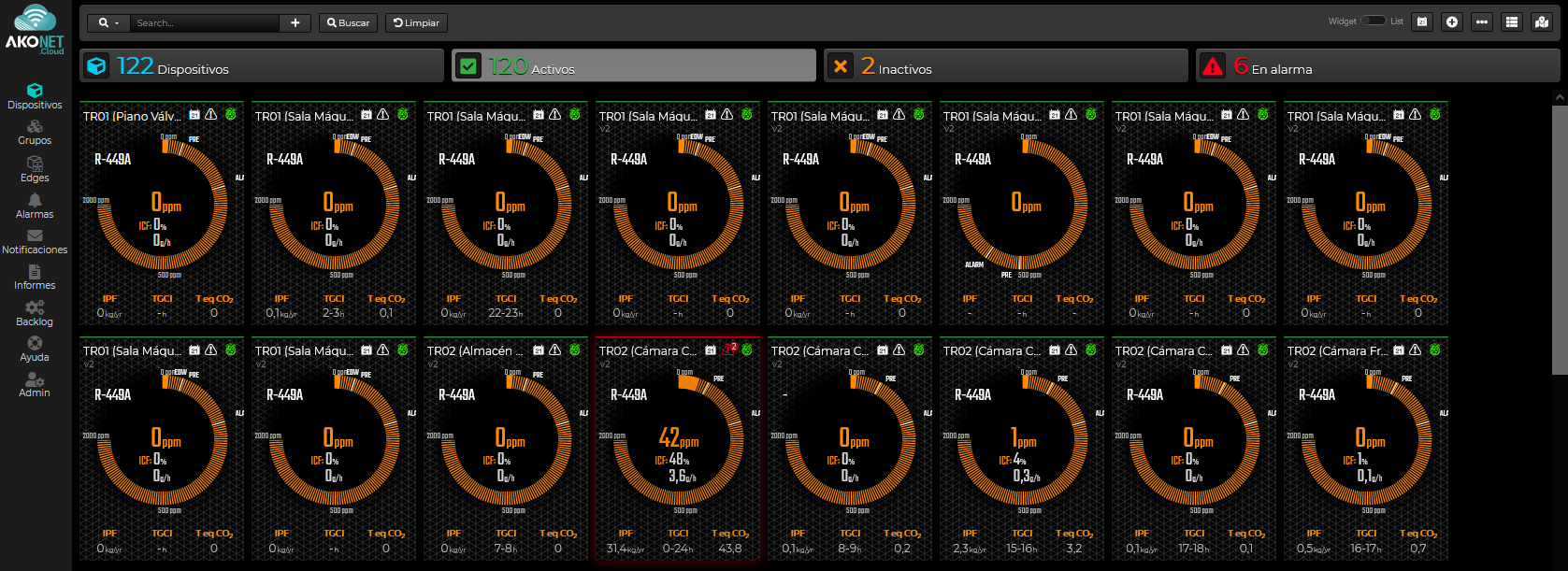
Task: Open the top toolbar calendar icon
Action: click(x=1422, y=21)
